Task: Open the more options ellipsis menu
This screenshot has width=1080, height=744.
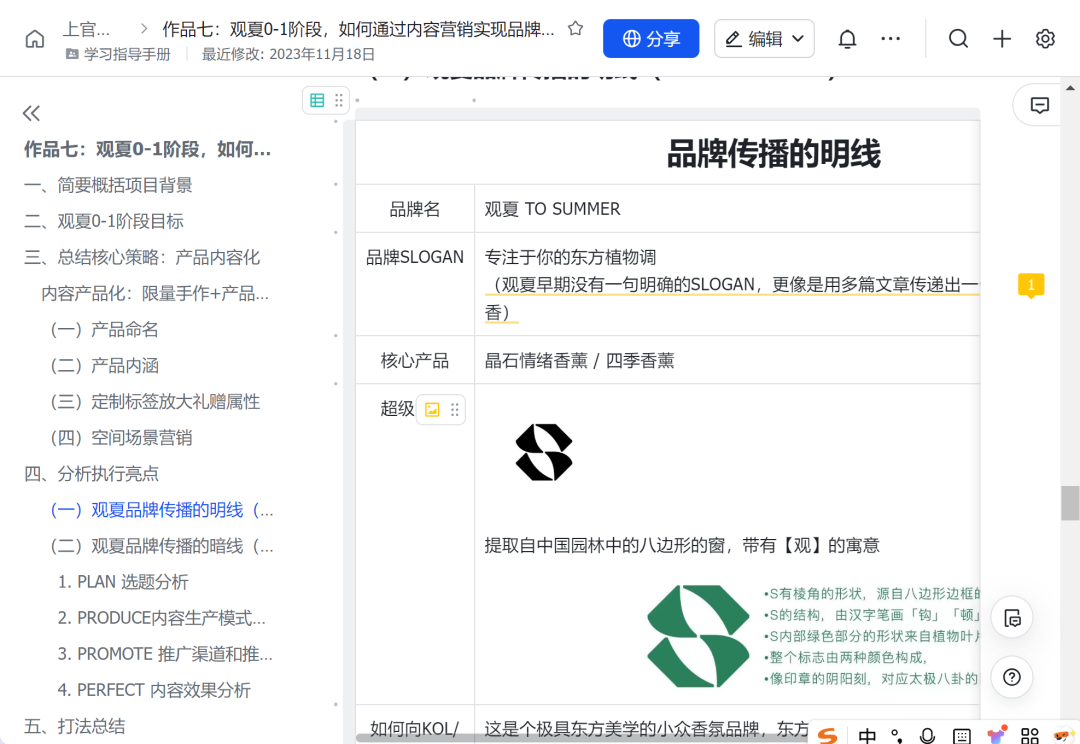Action: point(890,38)
